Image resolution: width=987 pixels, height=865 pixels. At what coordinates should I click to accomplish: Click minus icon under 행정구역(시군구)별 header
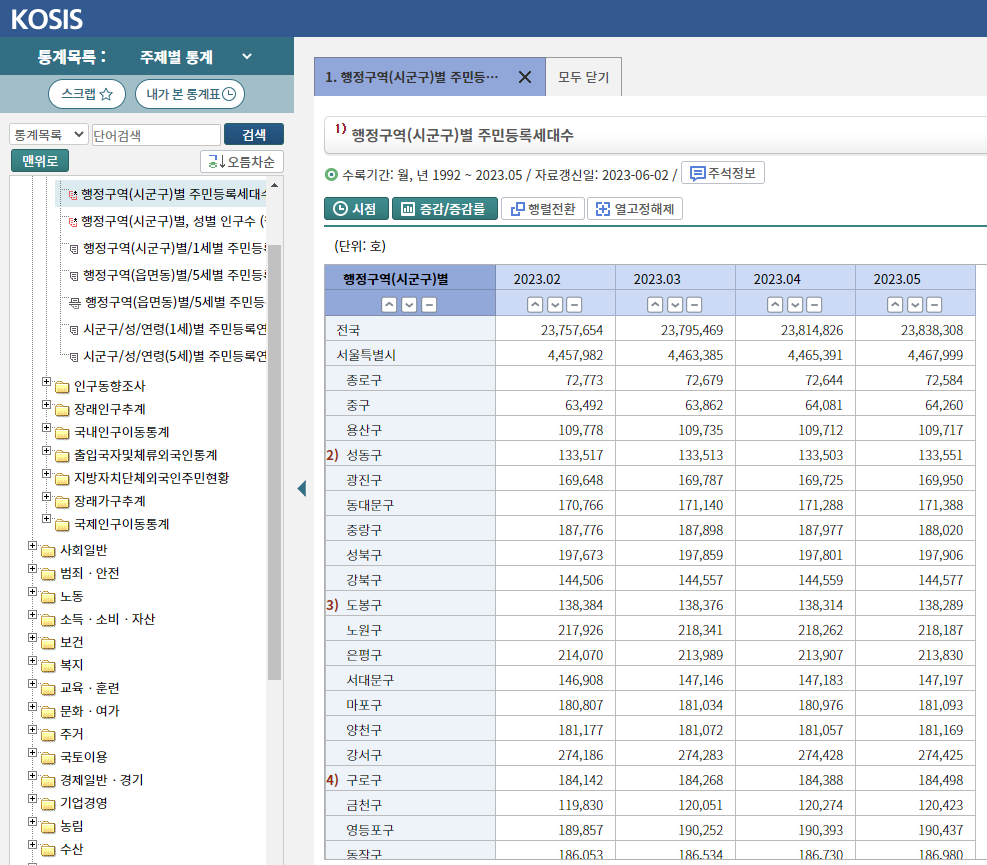(429, 305)
